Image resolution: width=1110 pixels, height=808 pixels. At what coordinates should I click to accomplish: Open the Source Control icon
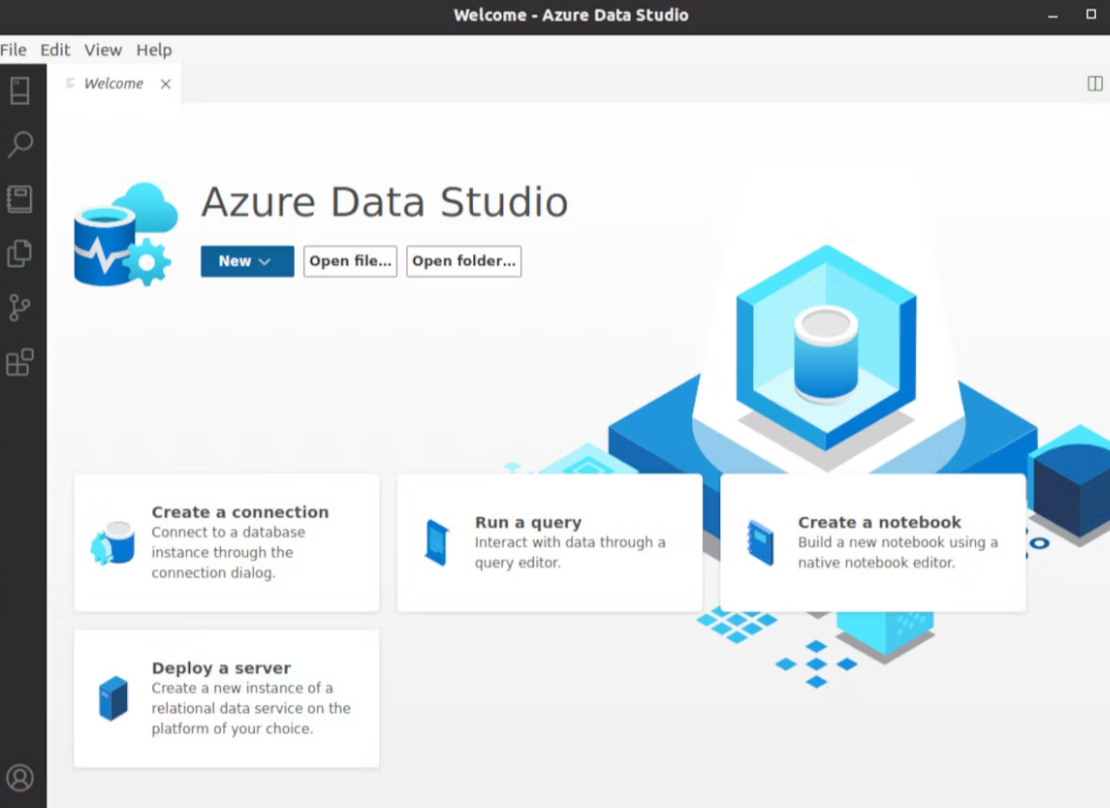click(20, 307)
